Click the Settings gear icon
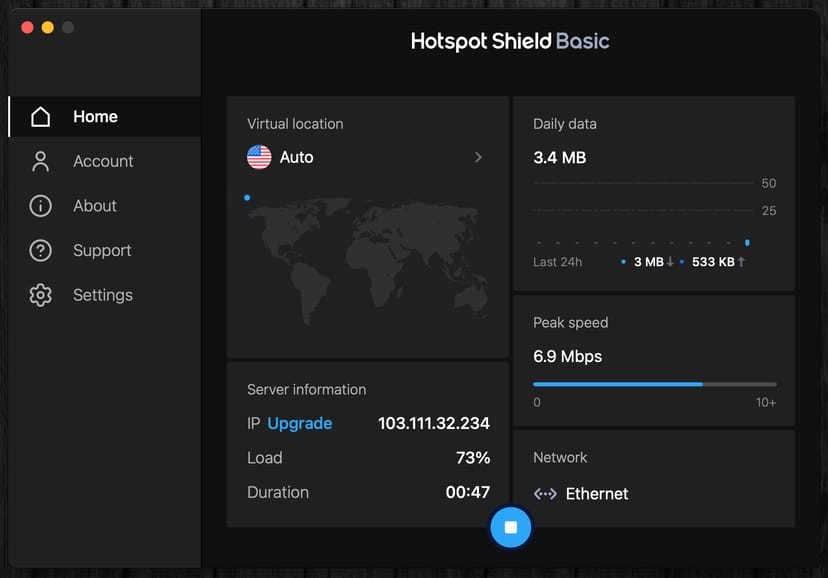The image size is (828, 578). tap(40, 295)
